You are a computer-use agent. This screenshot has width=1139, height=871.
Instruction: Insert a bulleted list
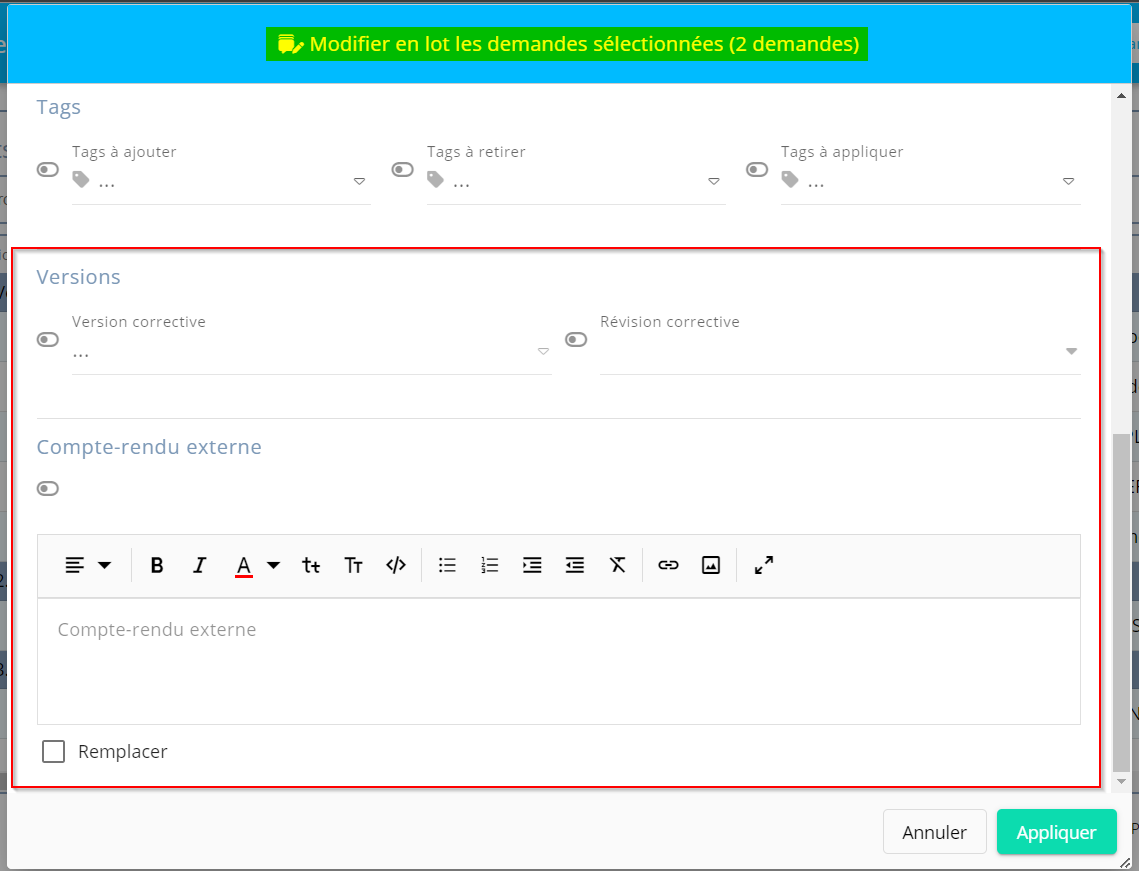coord(447,565)
